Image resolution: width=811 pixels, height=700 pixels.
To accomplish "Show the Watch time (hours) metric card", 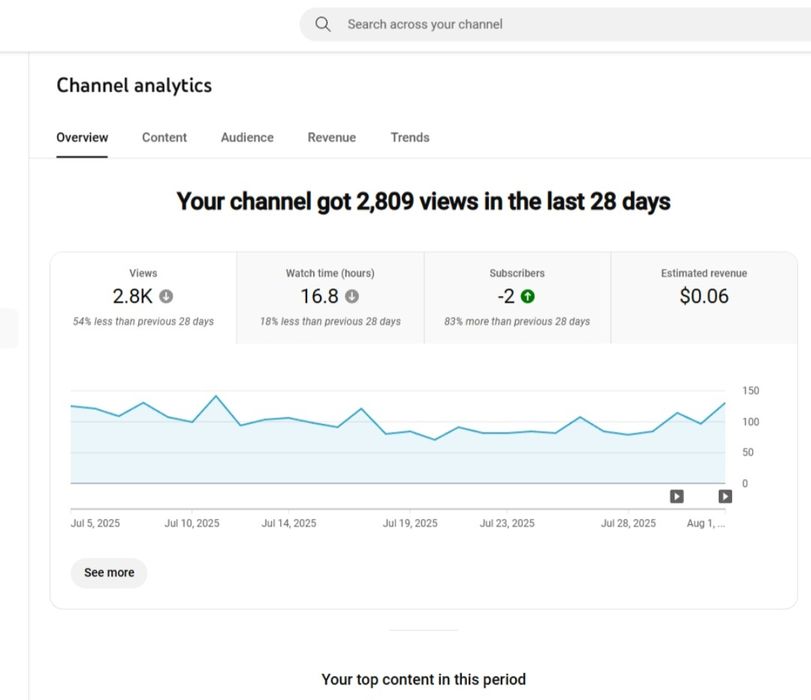I will (x=330, y=297).
